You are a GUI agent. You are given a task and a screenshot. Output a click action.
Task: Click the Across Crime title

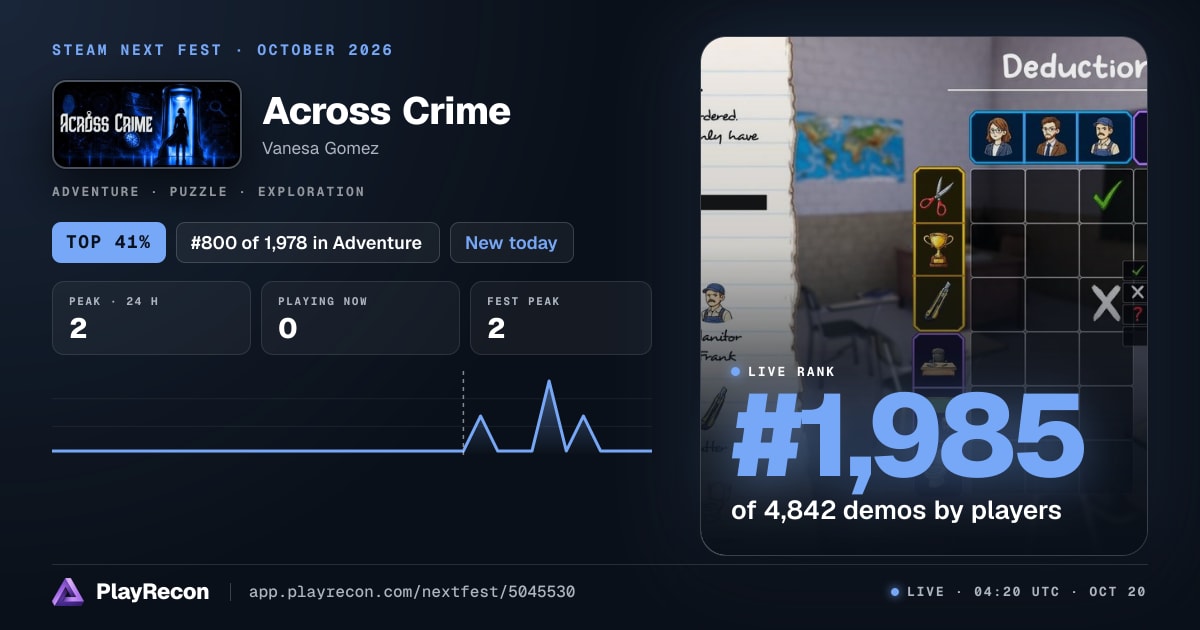[x=387, y=111]
